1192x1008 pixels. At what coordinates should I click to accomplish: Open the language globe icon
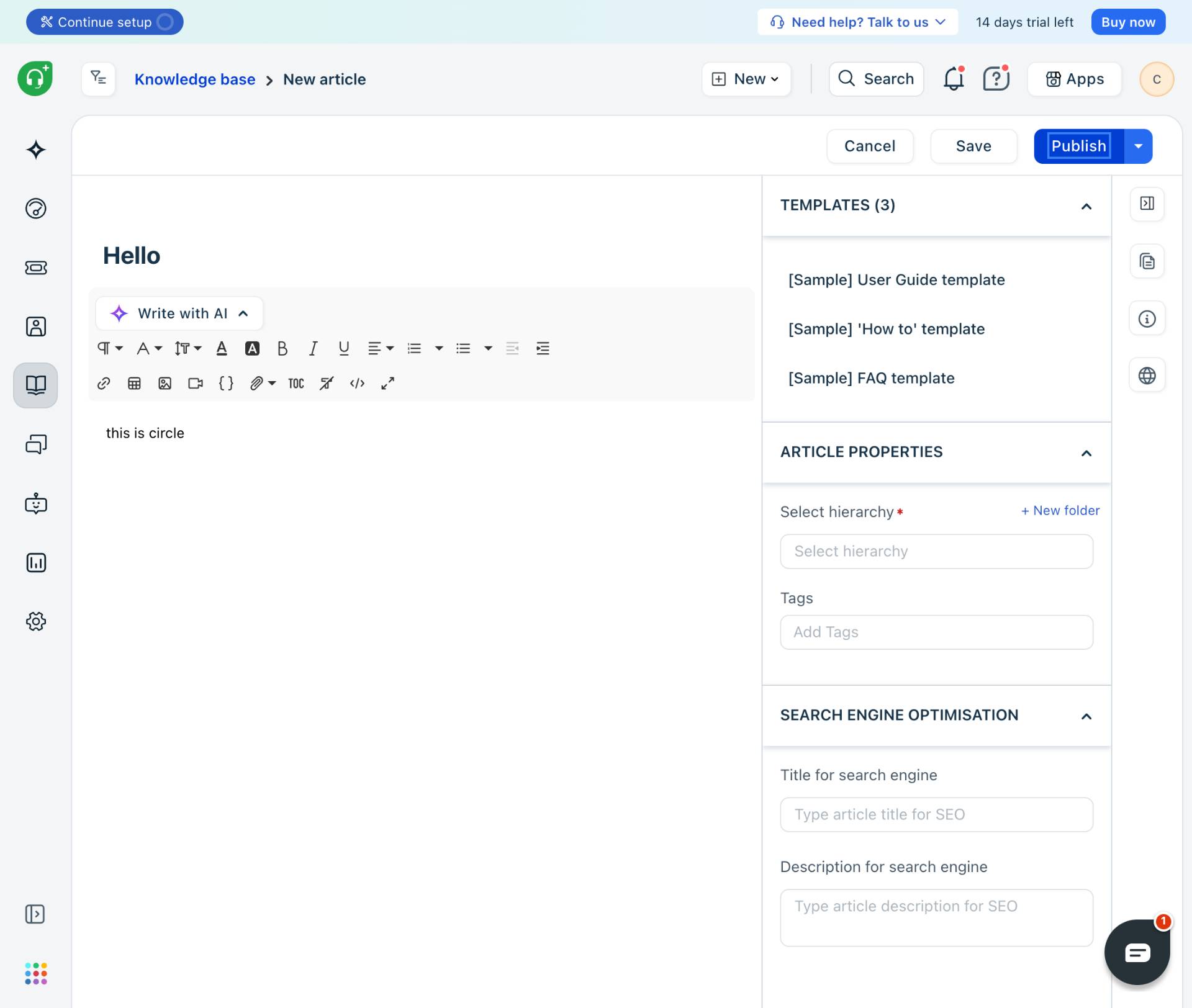point(1147,376)
